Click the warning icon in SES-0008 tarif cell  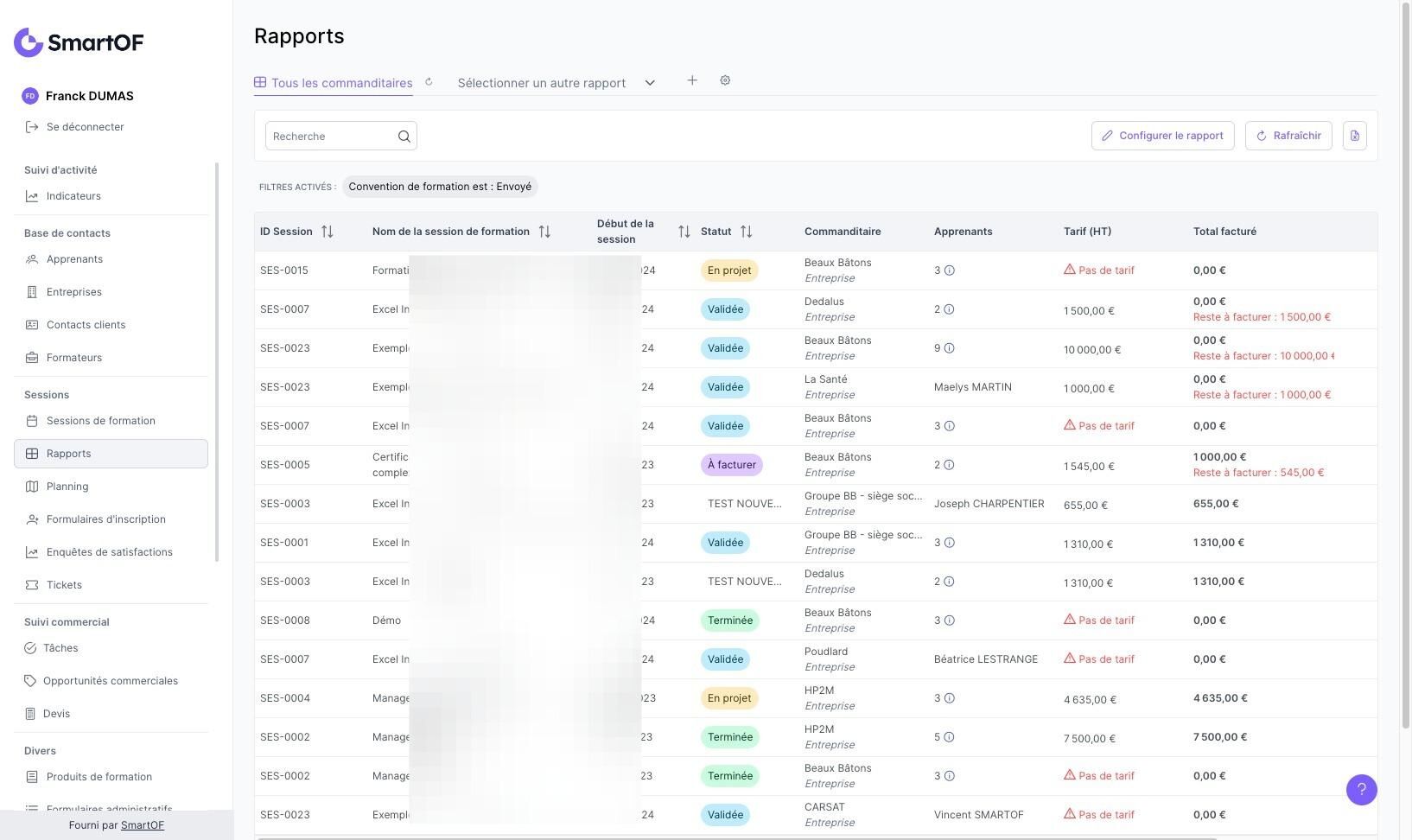tap(1070, 620)
